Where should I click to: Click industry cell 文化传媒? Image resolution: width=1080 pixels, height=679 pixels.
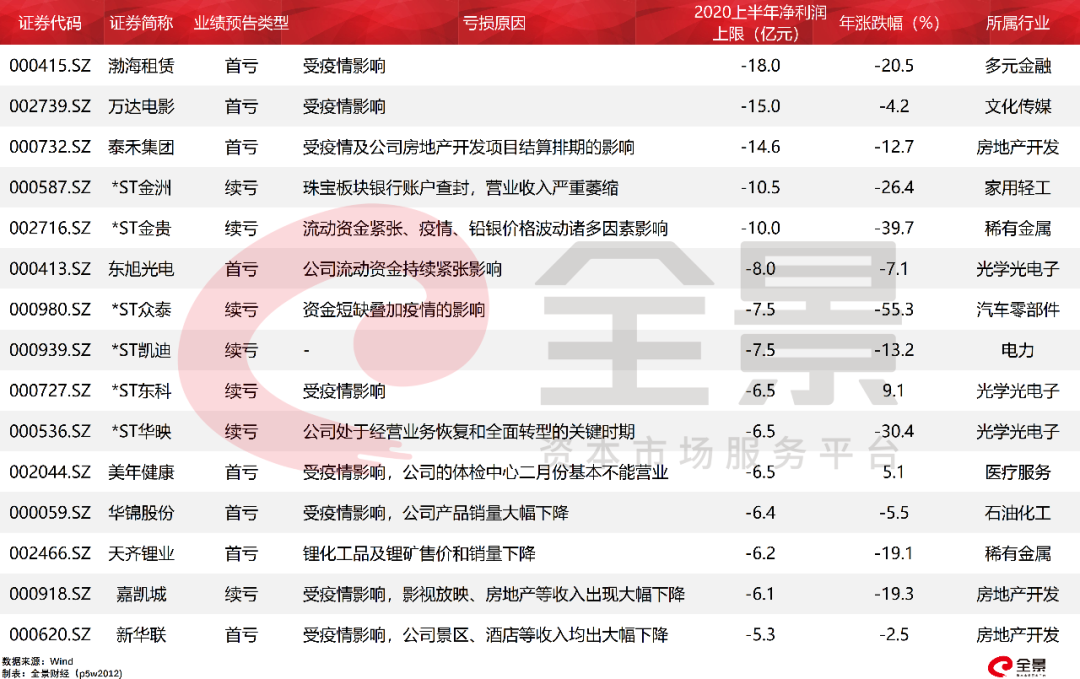(x=1017, y=107)
